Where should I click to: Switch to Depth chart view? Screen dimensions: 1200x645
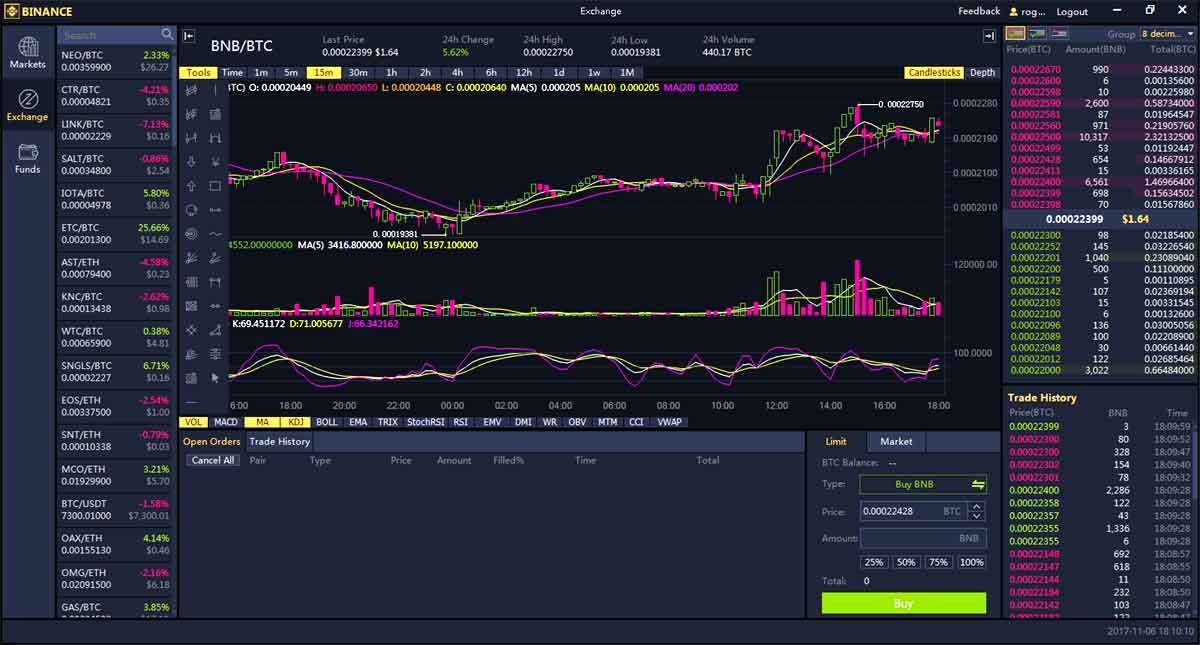coord(983,73)
